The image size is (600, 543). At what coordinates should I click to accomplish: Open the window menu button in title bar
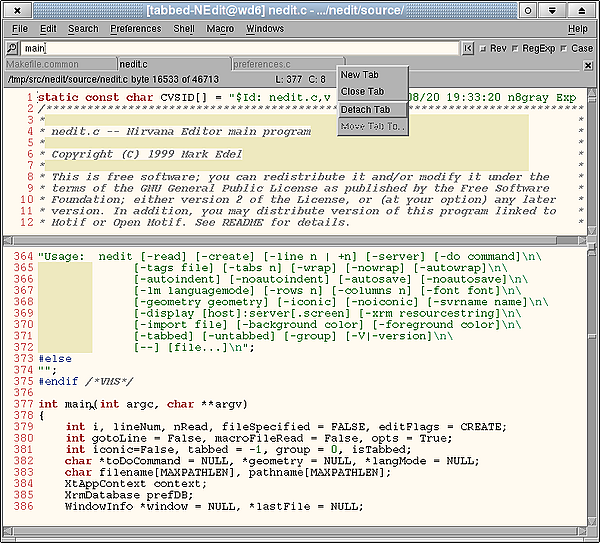[x=17, y=10]
